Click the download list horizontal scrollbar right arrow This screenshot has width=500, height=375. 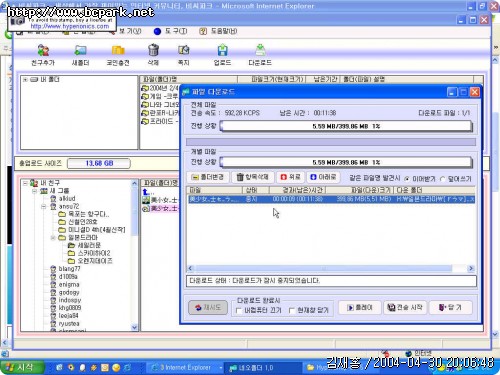pos(471,268)
